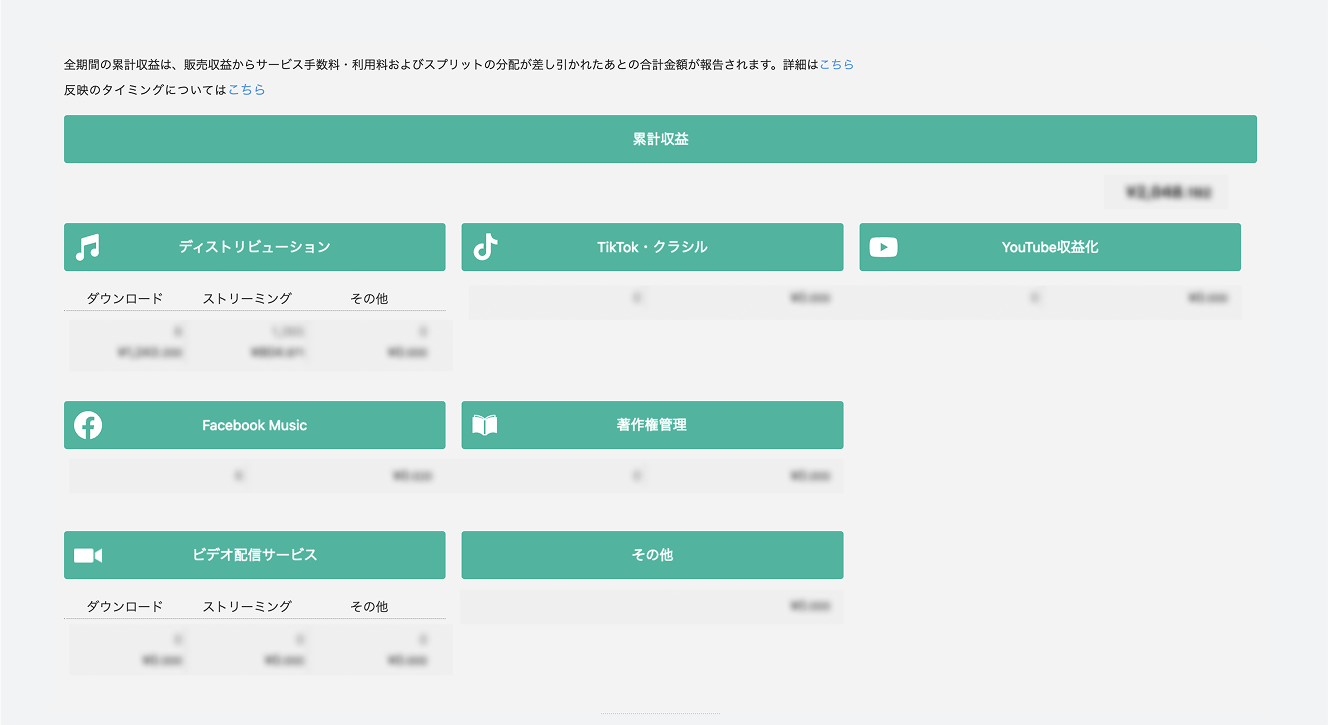Click the video camera icon for ビデオ配信サービス
1328x725 pixels.
click(x=88, y=555)
